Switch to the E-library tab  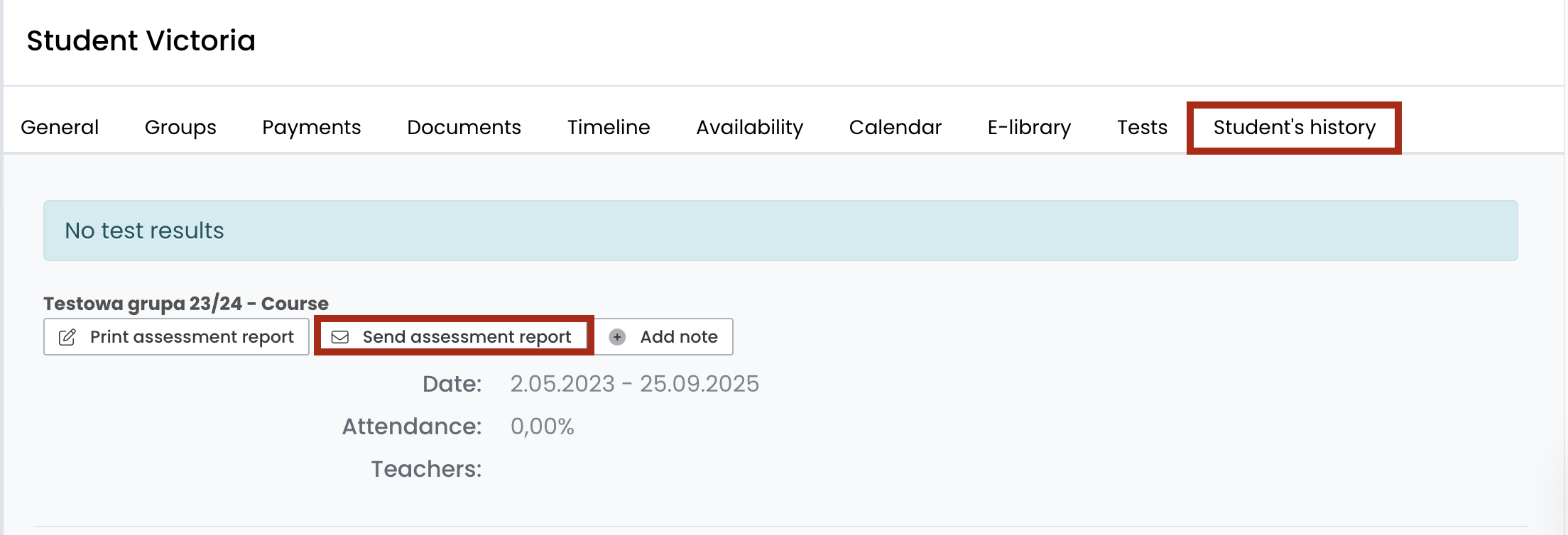1029,127
